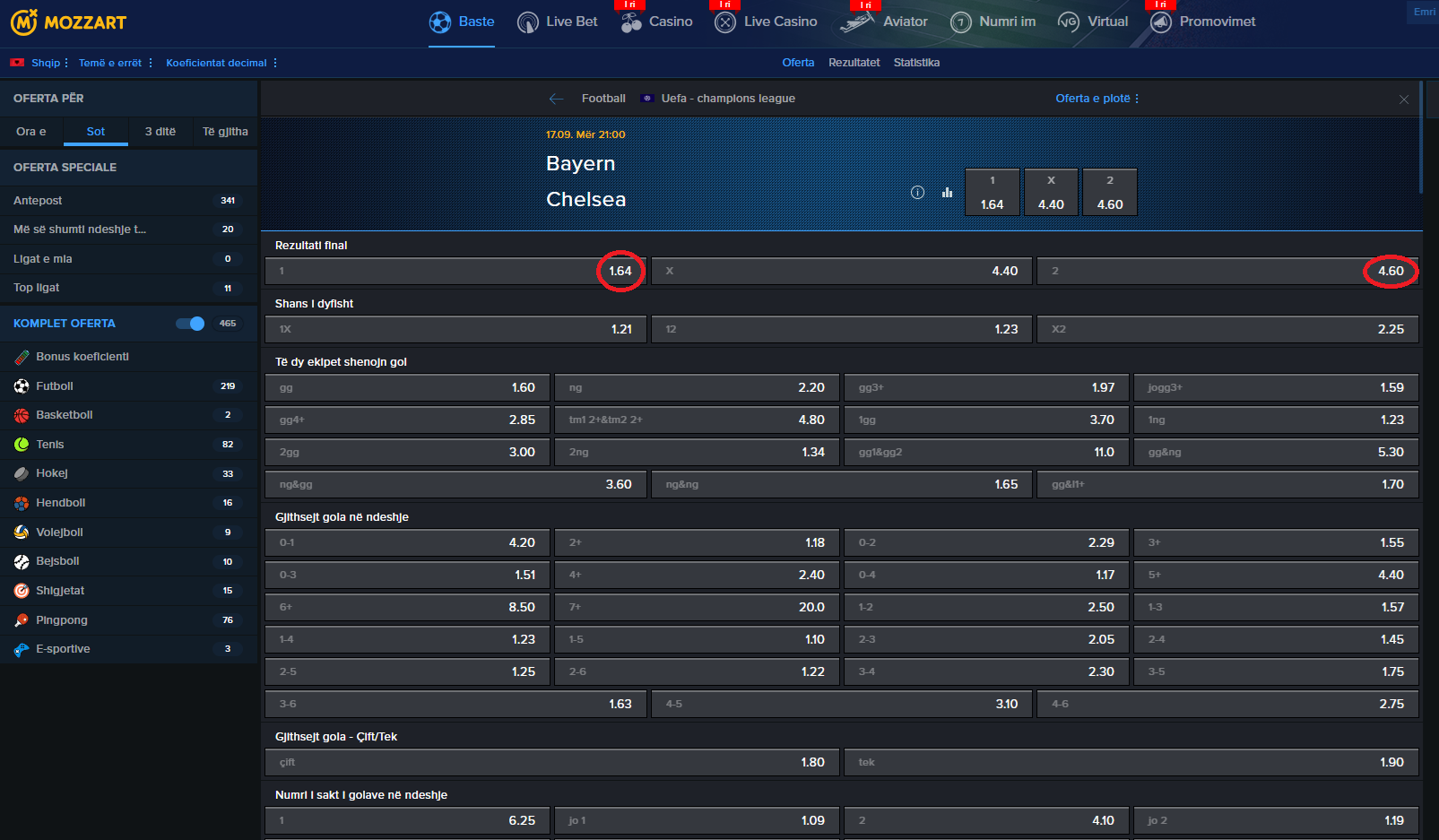Click the Hendboll icon

(22, 503)
